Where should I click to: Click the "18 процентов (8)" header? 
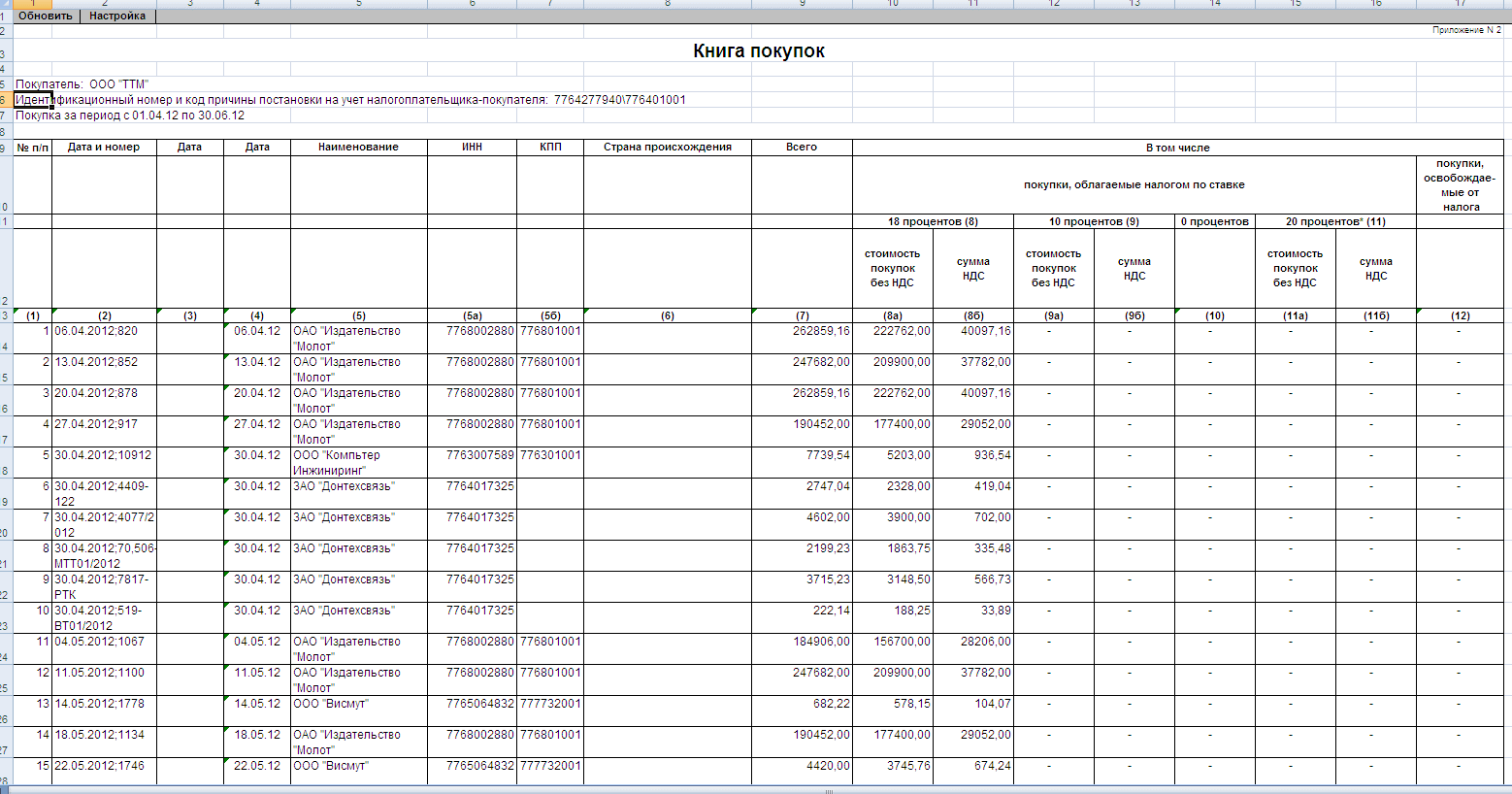[x=933, y=221]
